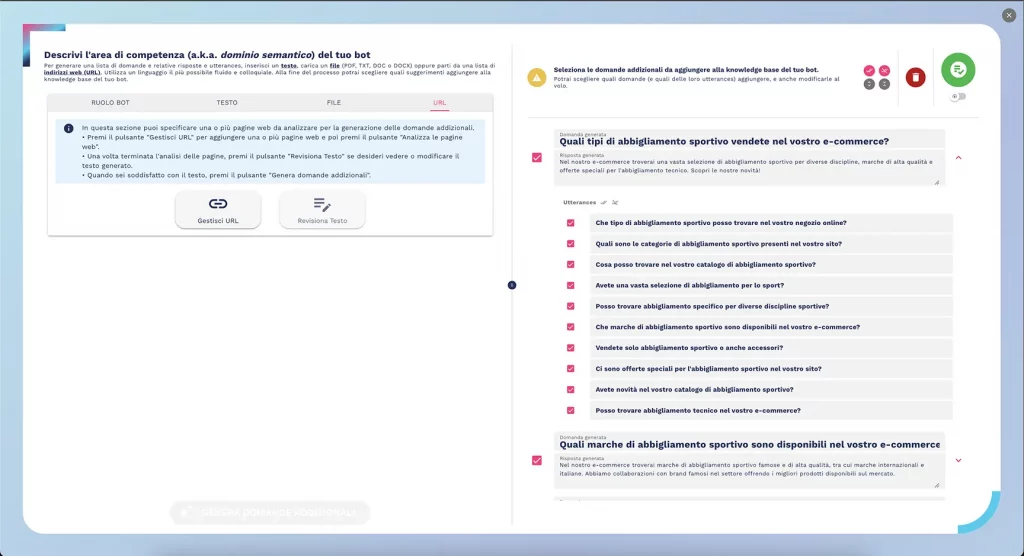Select all utterances via small check icon
The width and height of the screenshot is (1024, 556).
pos(604,203)
